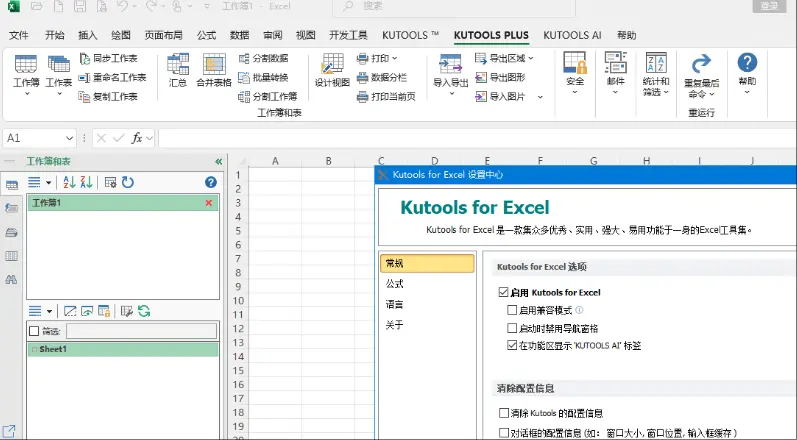Click the 重复最后命令 (Rerun last command) icon
The image size is (797, 440).
[701, 74]
